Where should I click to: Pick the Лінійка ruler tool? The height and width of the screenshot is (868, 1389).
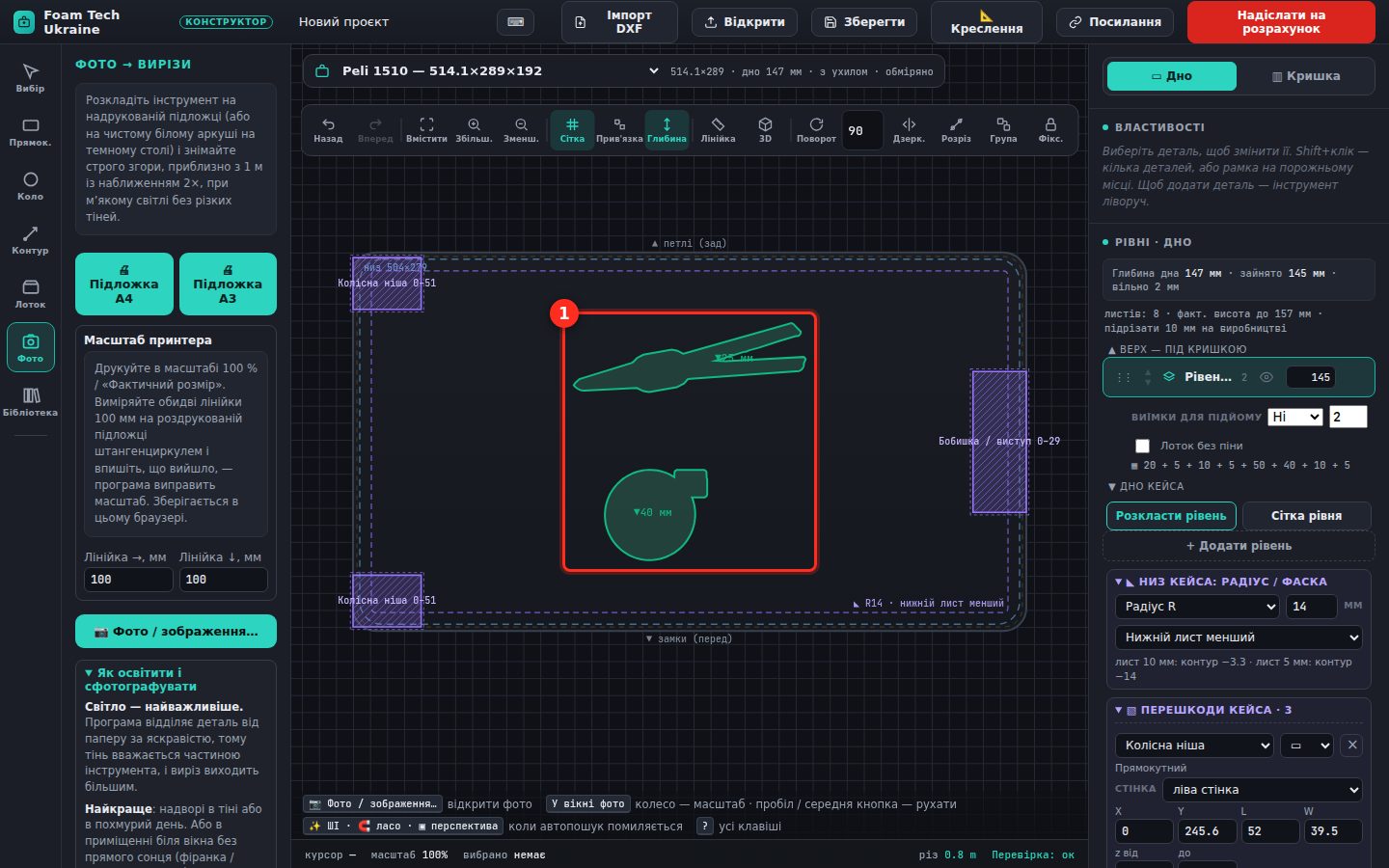coord(718,130)
